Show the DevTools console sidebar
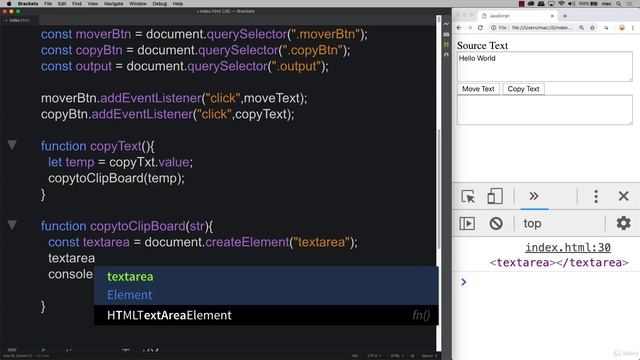This screenshot has height=360, width=640. [467, 223]
